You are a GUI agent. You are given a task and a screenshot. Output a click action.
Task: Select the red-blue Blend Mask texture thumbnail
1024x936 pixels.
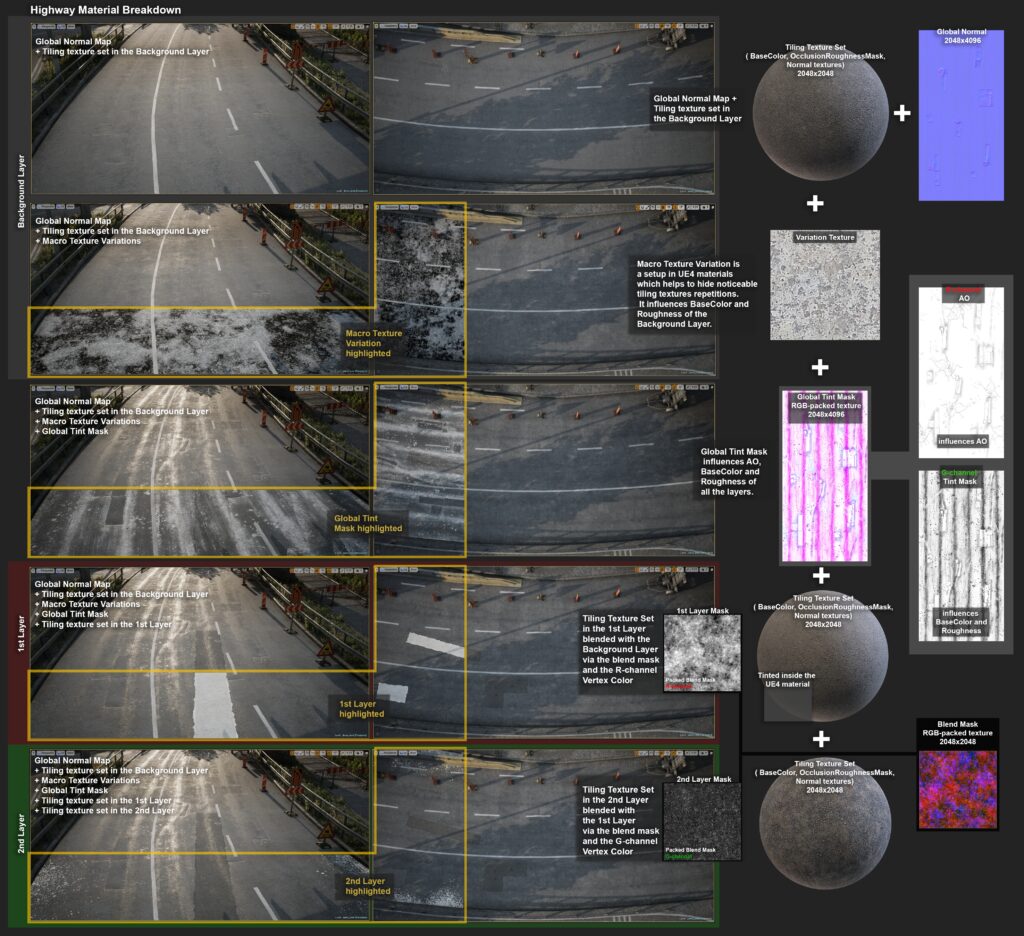tap(957, 790)
